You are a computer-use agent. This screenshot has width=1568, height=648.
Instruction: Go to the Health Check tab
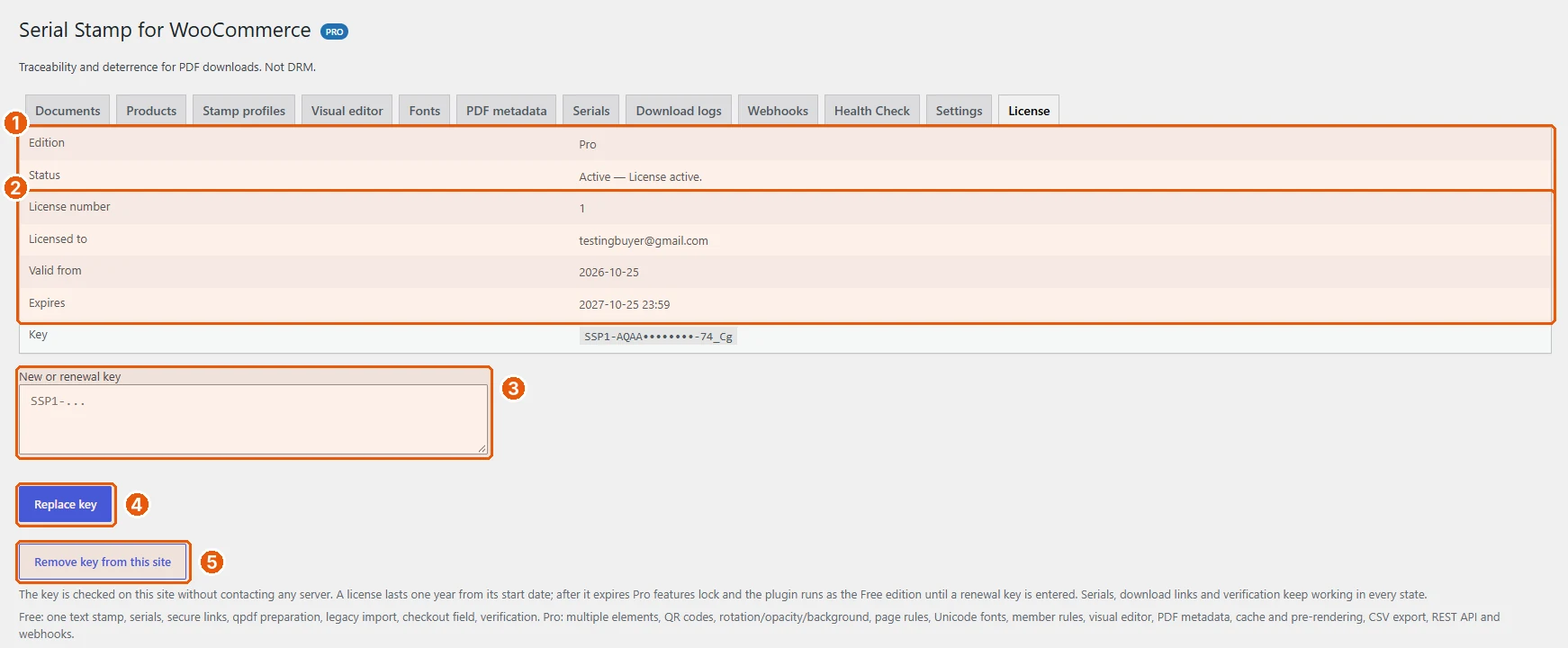[872, 110]
